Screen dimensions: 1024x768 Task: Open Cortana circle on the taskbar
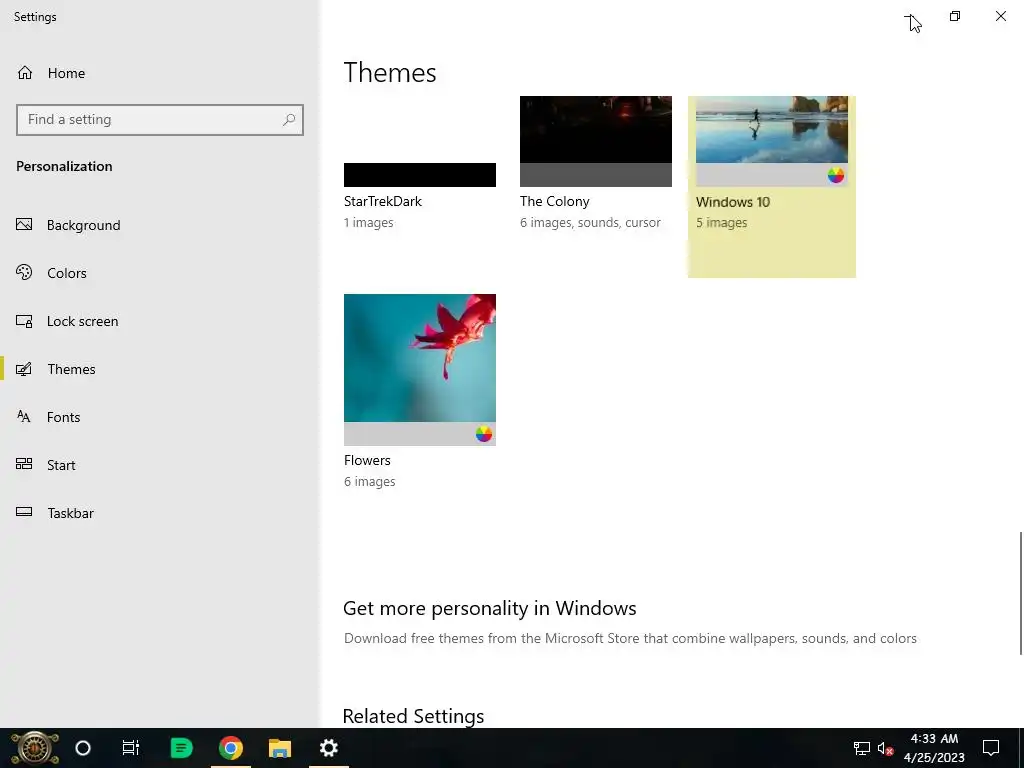[x=83, y=748]
